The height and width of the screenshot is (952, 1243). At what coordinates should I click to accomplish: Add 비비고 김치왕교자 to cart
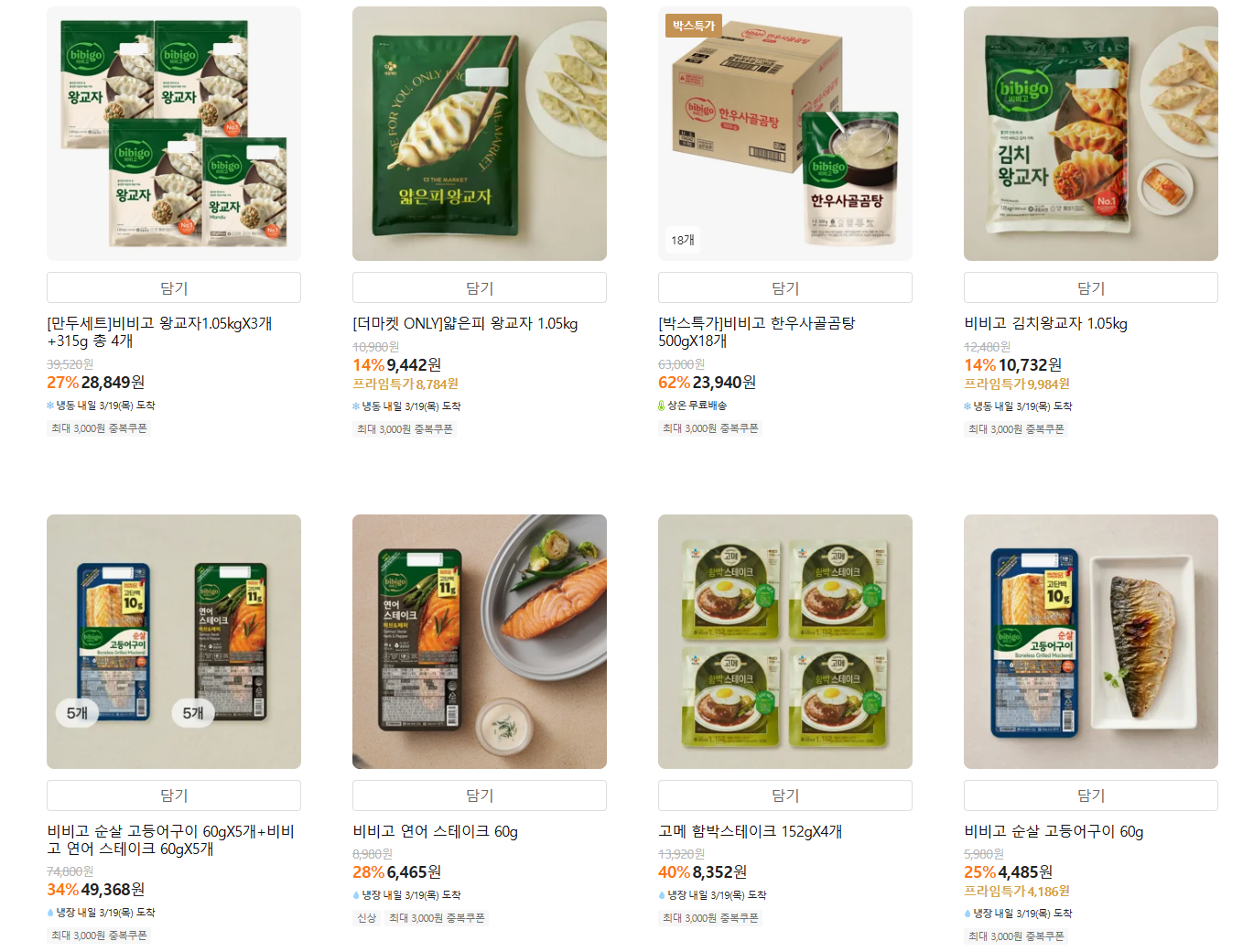click(x=1091, y=287)
